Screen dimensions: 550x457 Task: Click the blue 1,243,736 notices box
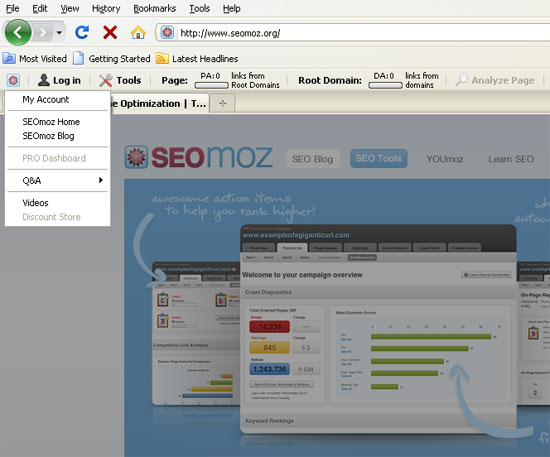pyautogui.click(x=269, y=369)
